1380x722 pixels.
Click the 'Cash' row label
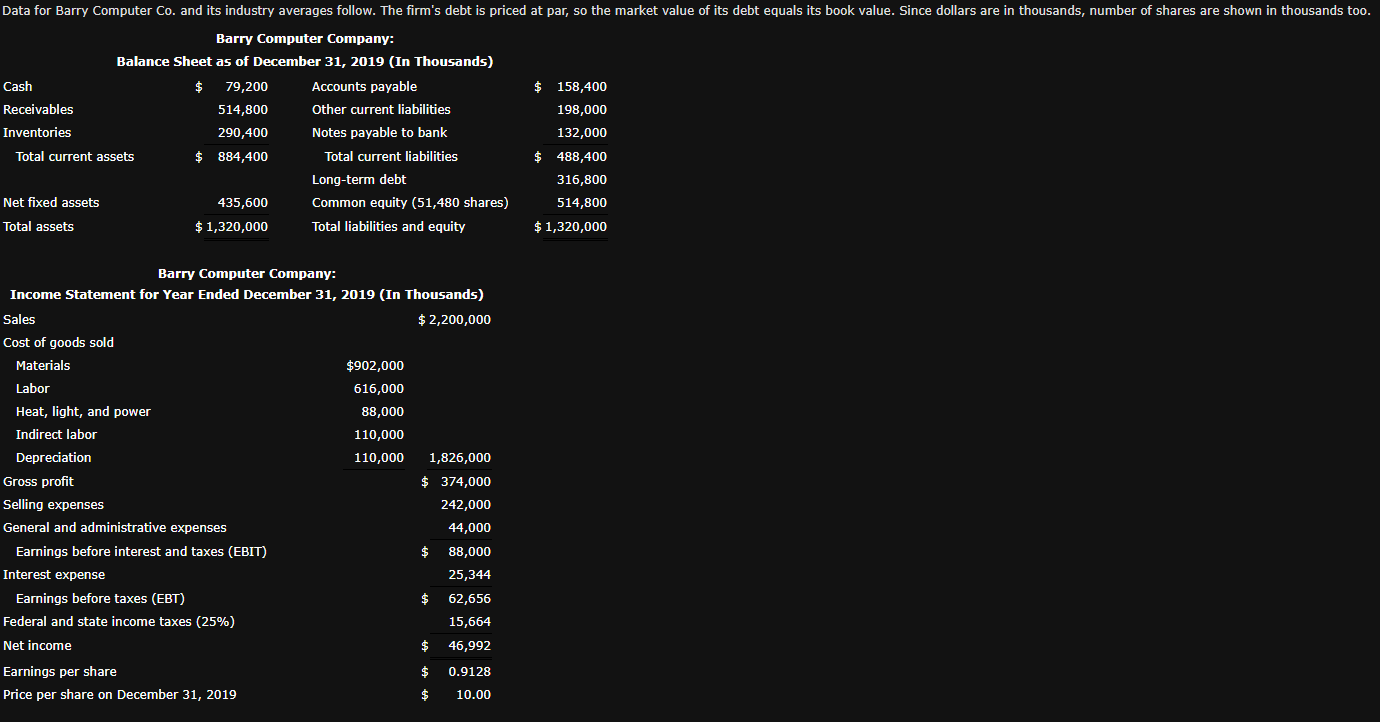click(x=18, y=87)
